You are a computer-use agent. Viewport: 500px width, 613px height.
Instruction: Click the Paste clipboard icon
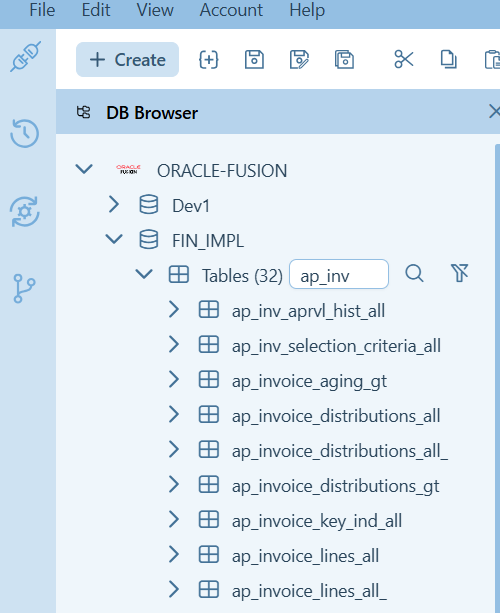pos(492,59)
